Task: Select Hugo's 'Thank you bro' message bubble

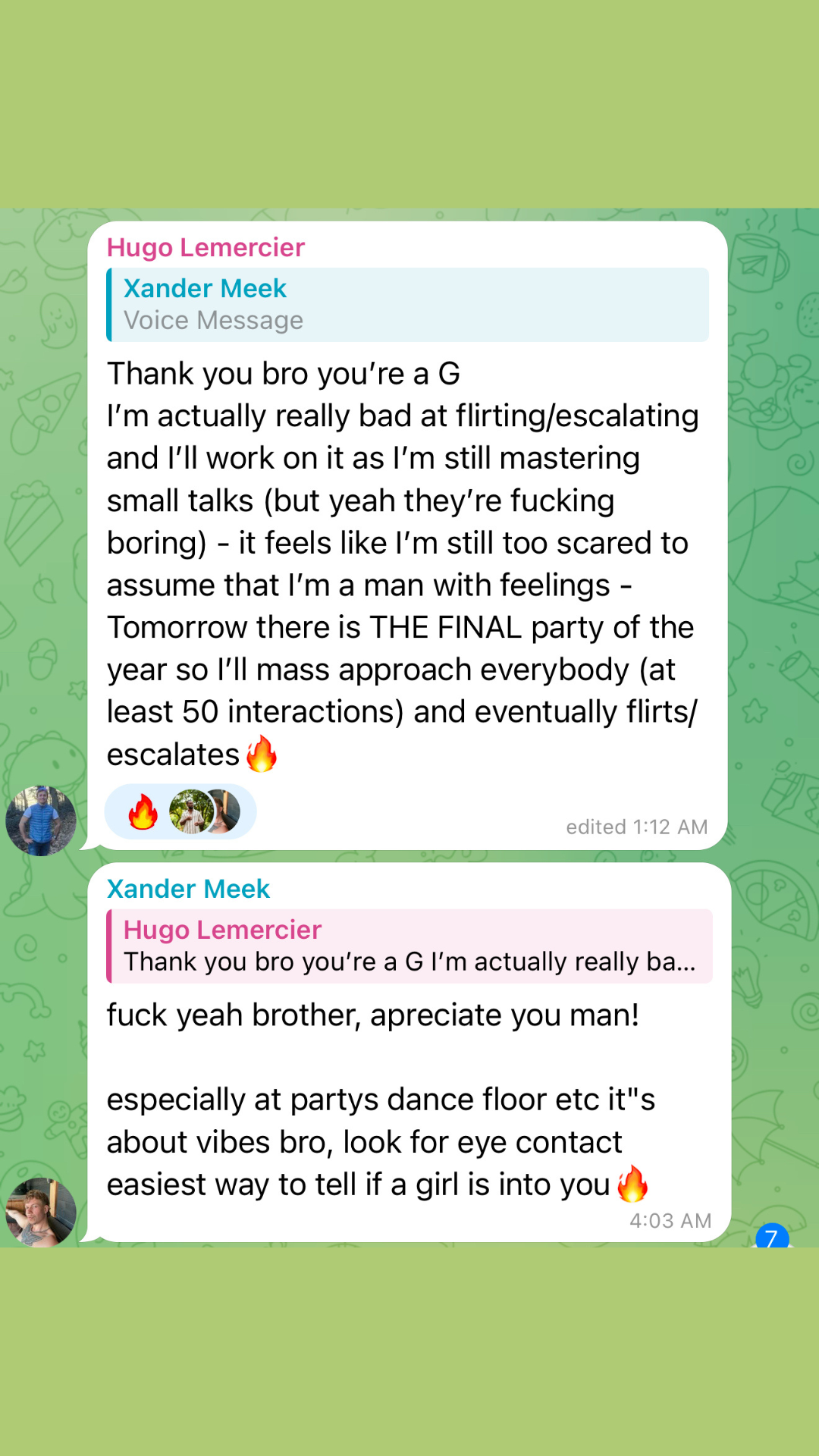Action: click(408, 535)
